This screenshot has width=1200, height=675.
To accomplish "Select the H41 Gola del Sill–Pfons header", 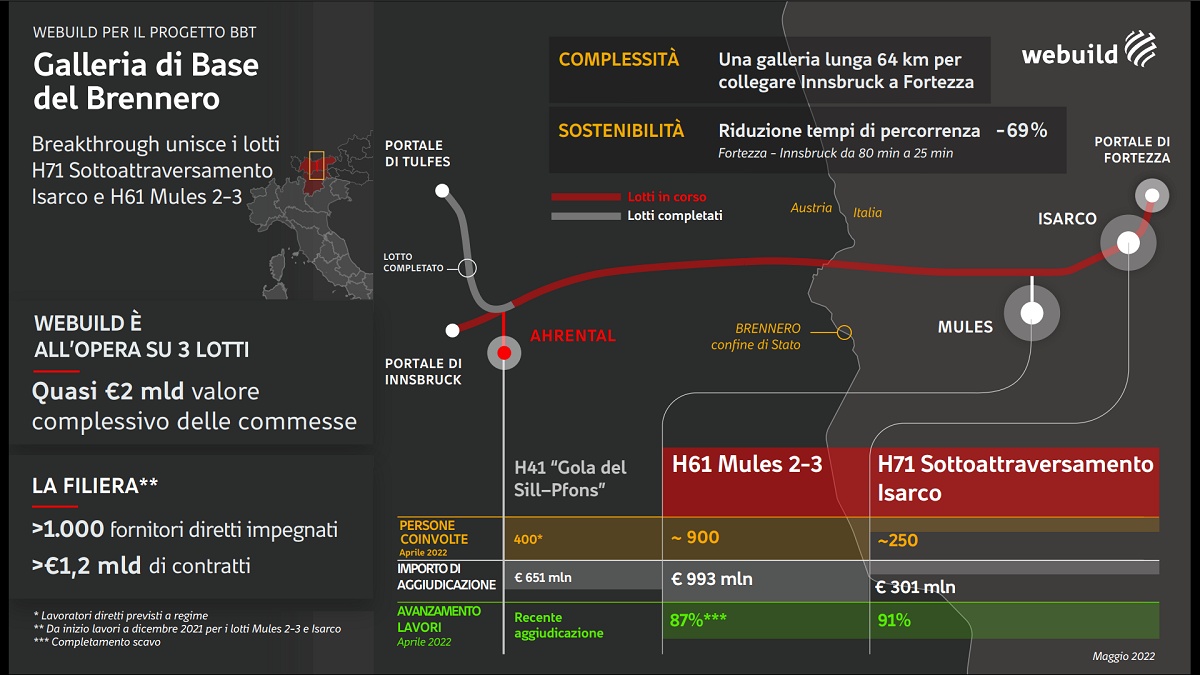I will pos(570,480).
